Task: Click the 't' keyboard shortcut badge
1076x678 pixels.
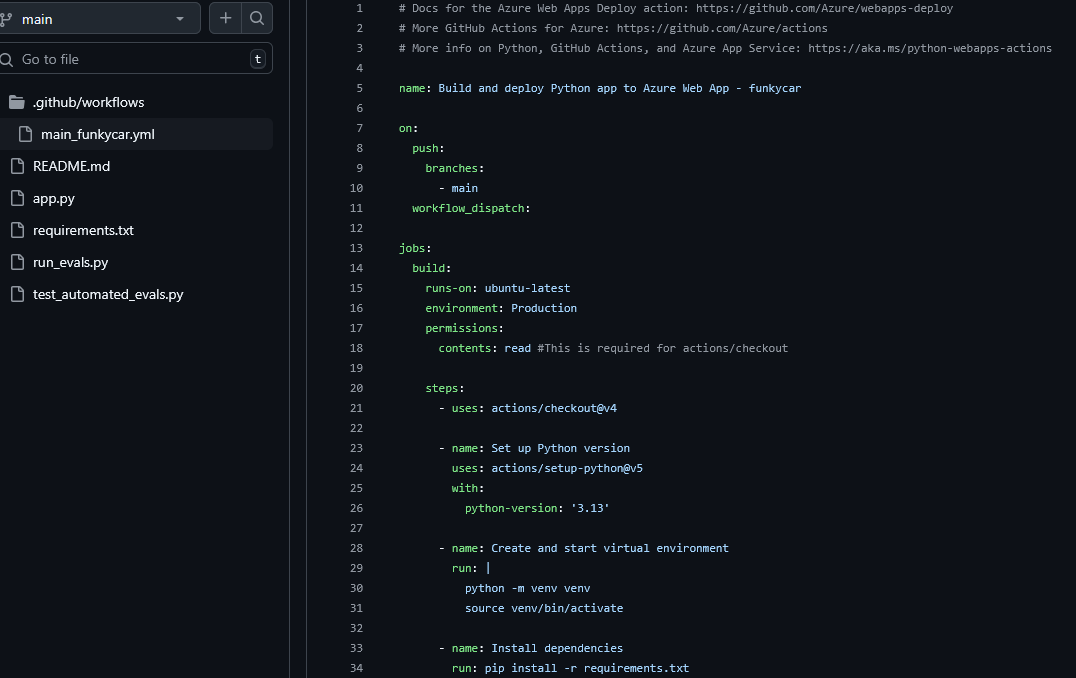Action: [x=257, y=59]
